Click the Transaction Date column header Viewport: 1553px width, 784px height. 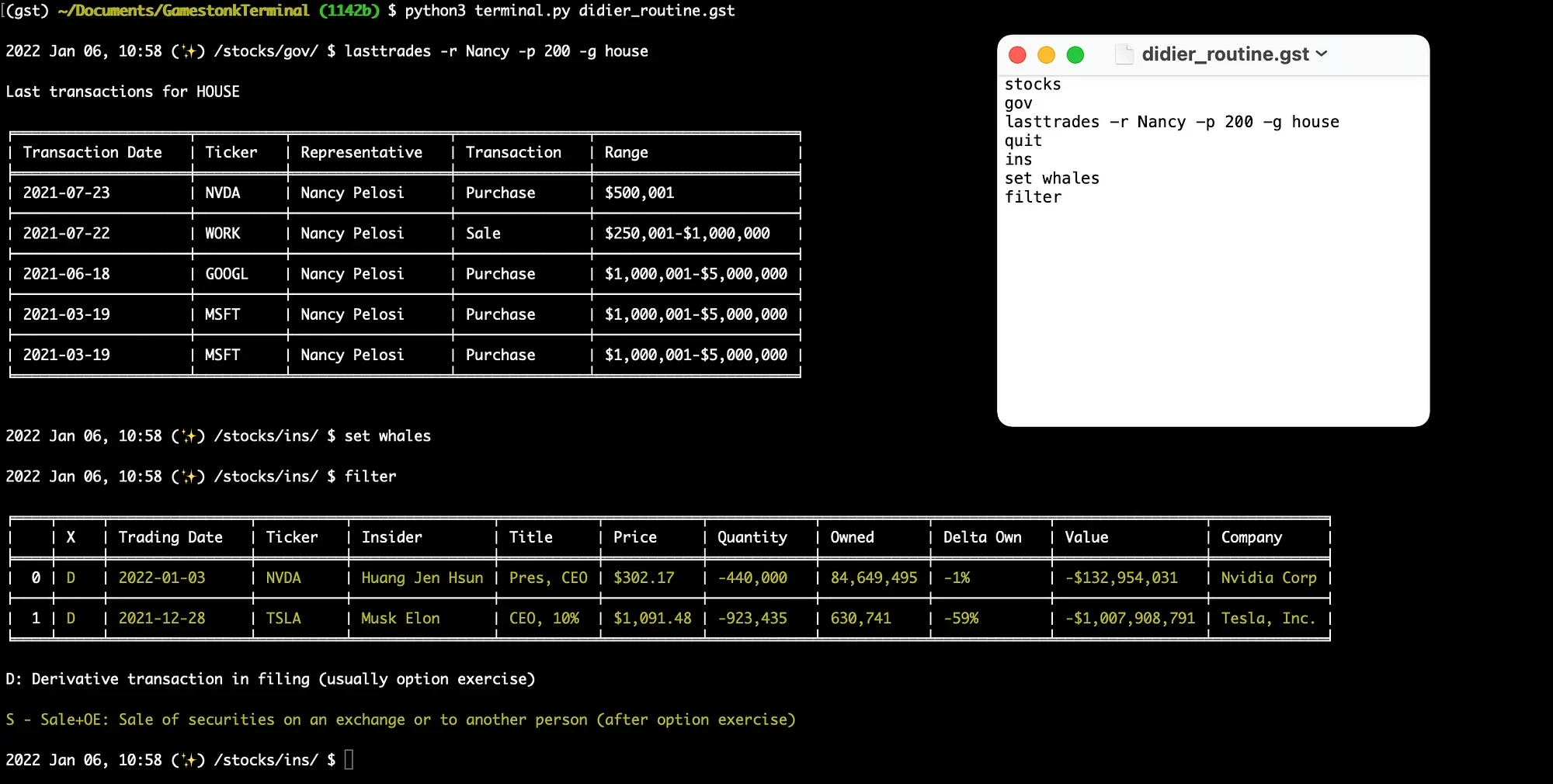point(92,152)
